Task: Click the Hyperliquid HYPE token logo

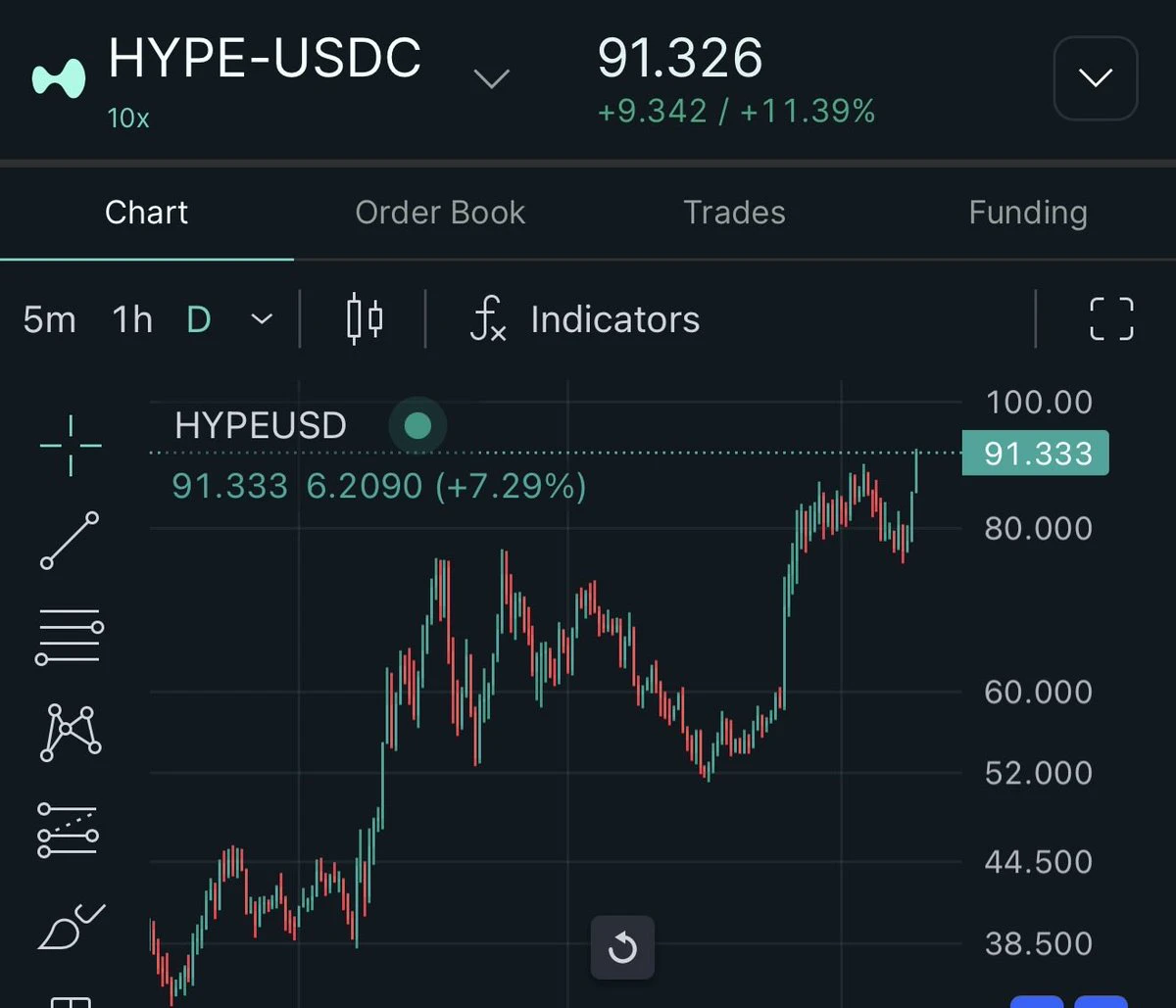Action: click(x=60, y=78)
